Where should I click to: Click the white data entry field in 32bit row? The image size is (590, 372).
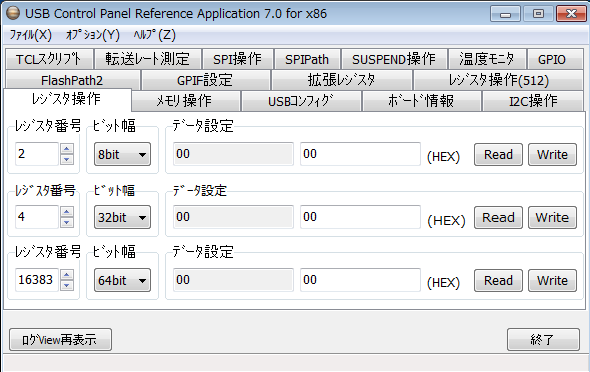360,217
